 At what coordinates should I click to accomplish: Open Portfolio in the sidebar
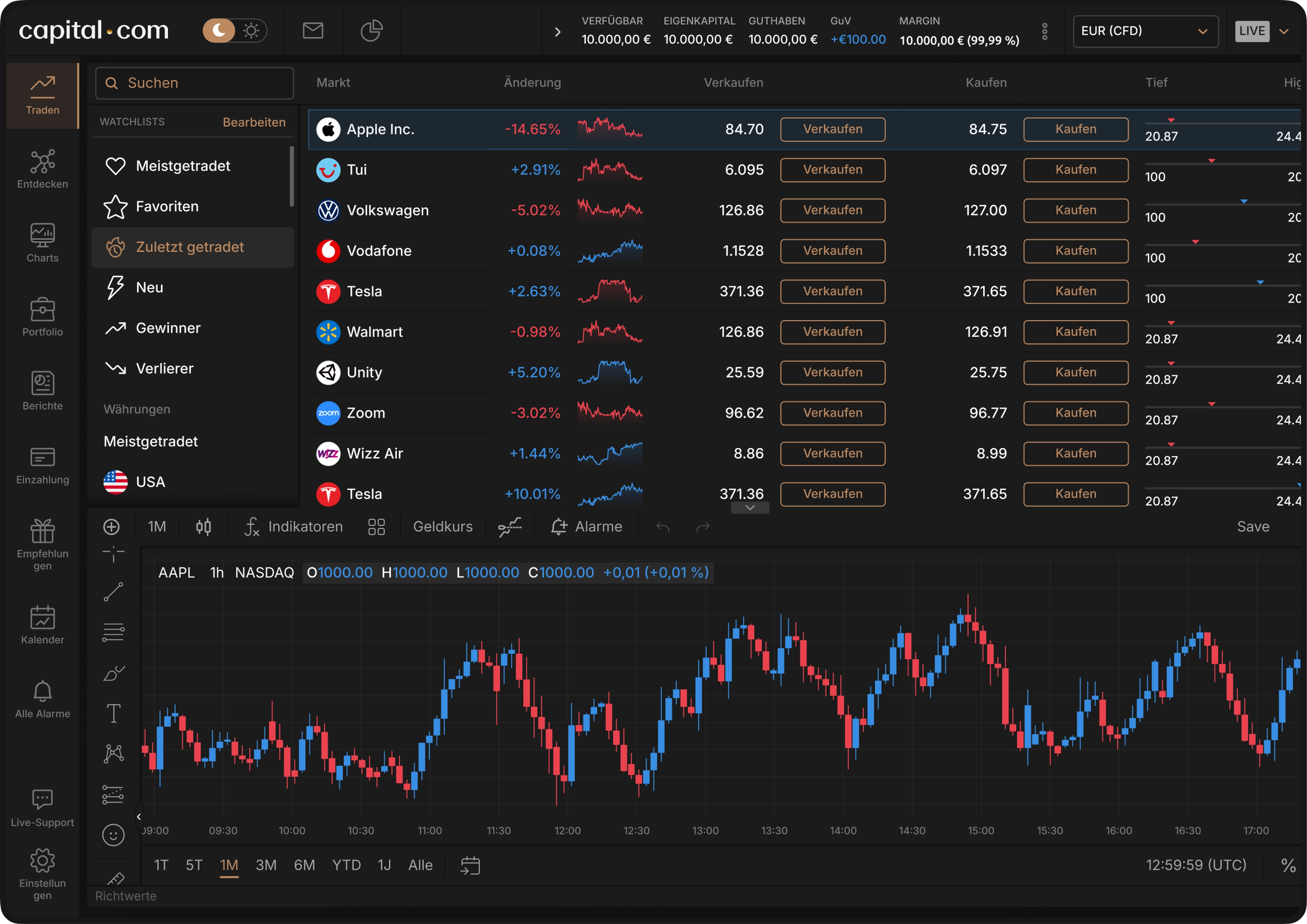[x=43, y=317]
